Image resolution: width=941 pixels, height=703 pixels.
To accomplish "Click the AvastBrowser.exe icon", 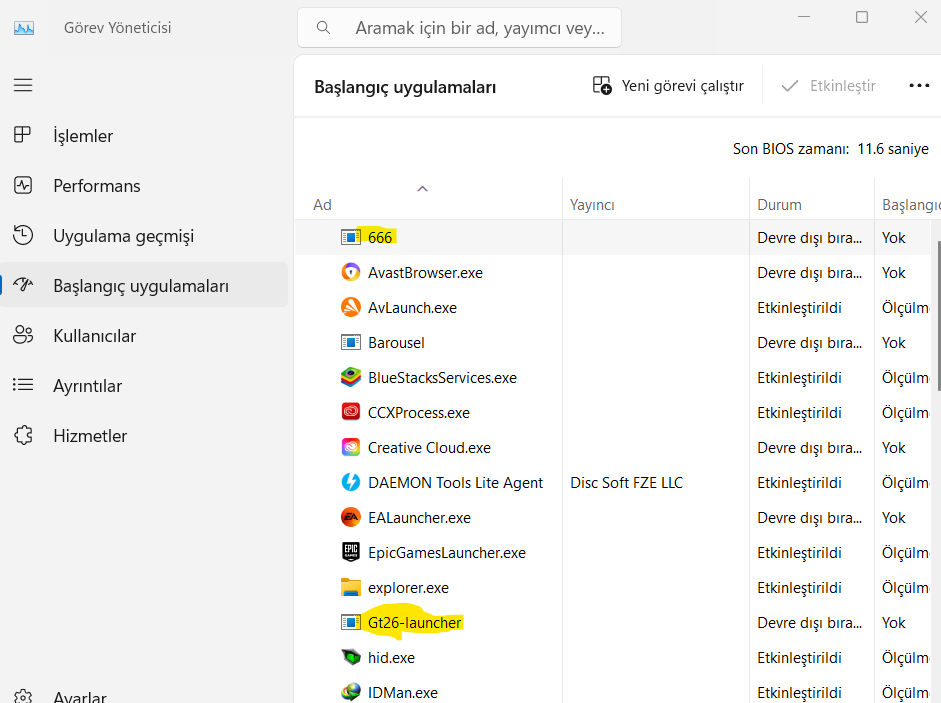I will coord(350,272).
